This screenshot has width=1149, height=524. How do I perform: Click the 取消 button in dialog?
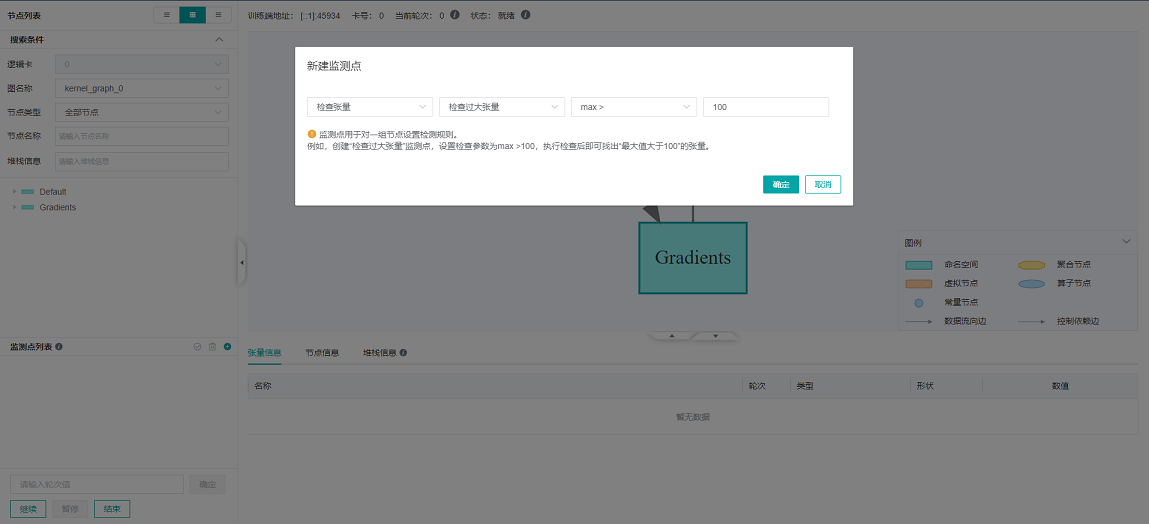pyautogui.click(x=822, y=185)
